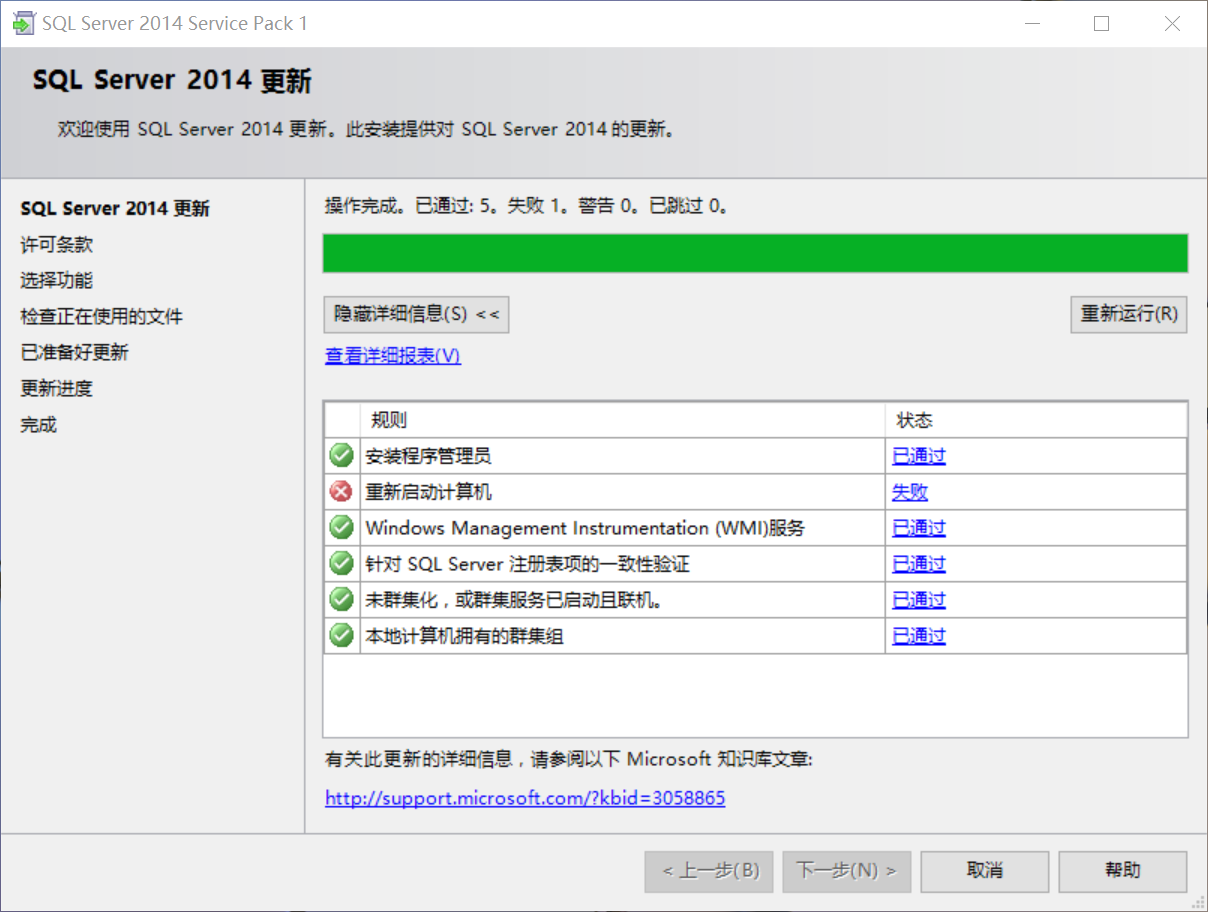Click red failure icon for 重新启动计算机 rule

click(342, 492)
